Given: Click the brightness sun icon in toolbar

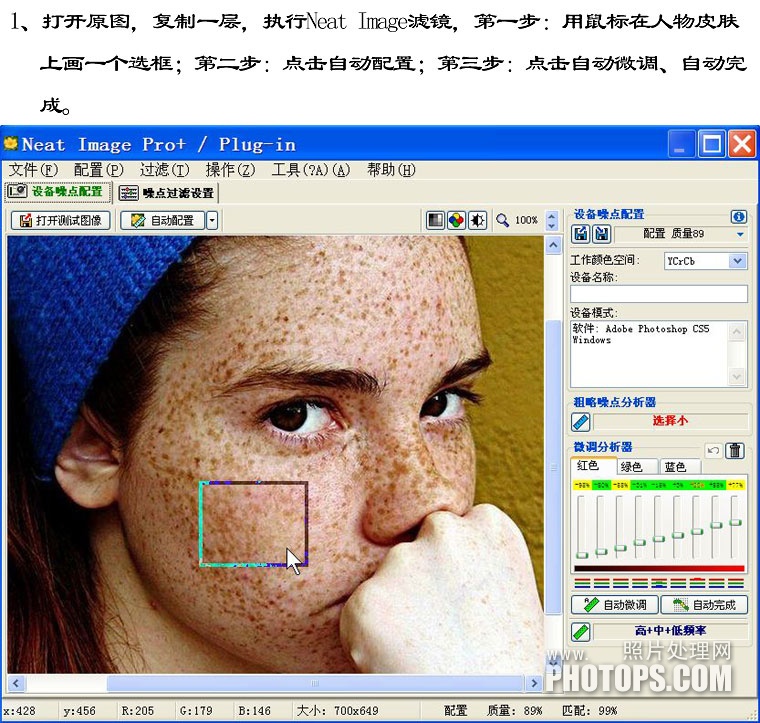Looking at the screenshot, I should [477, 220].
